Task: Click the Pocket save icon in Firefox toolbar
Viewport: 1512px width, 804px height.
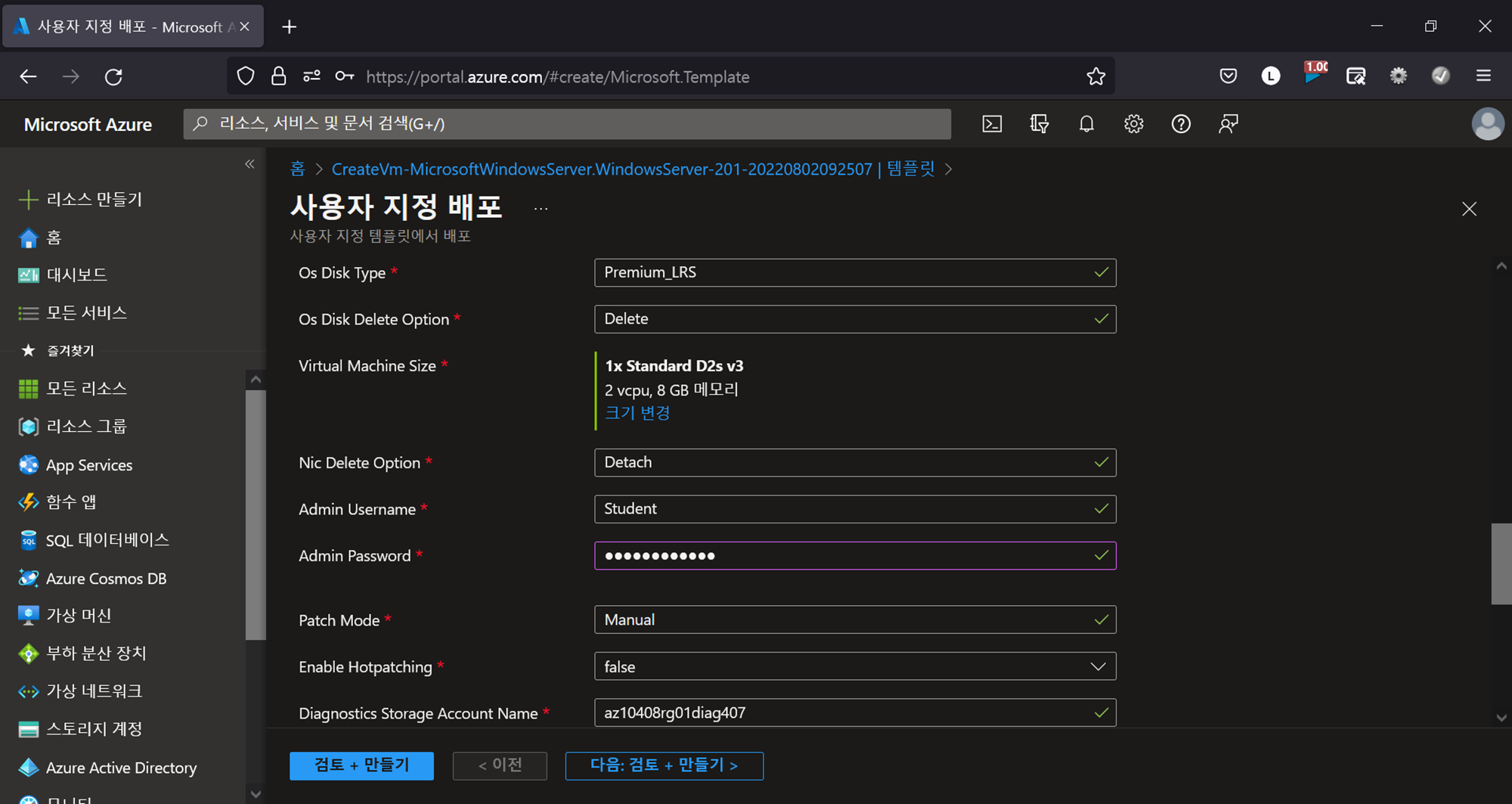Action: pos(1228,76)
